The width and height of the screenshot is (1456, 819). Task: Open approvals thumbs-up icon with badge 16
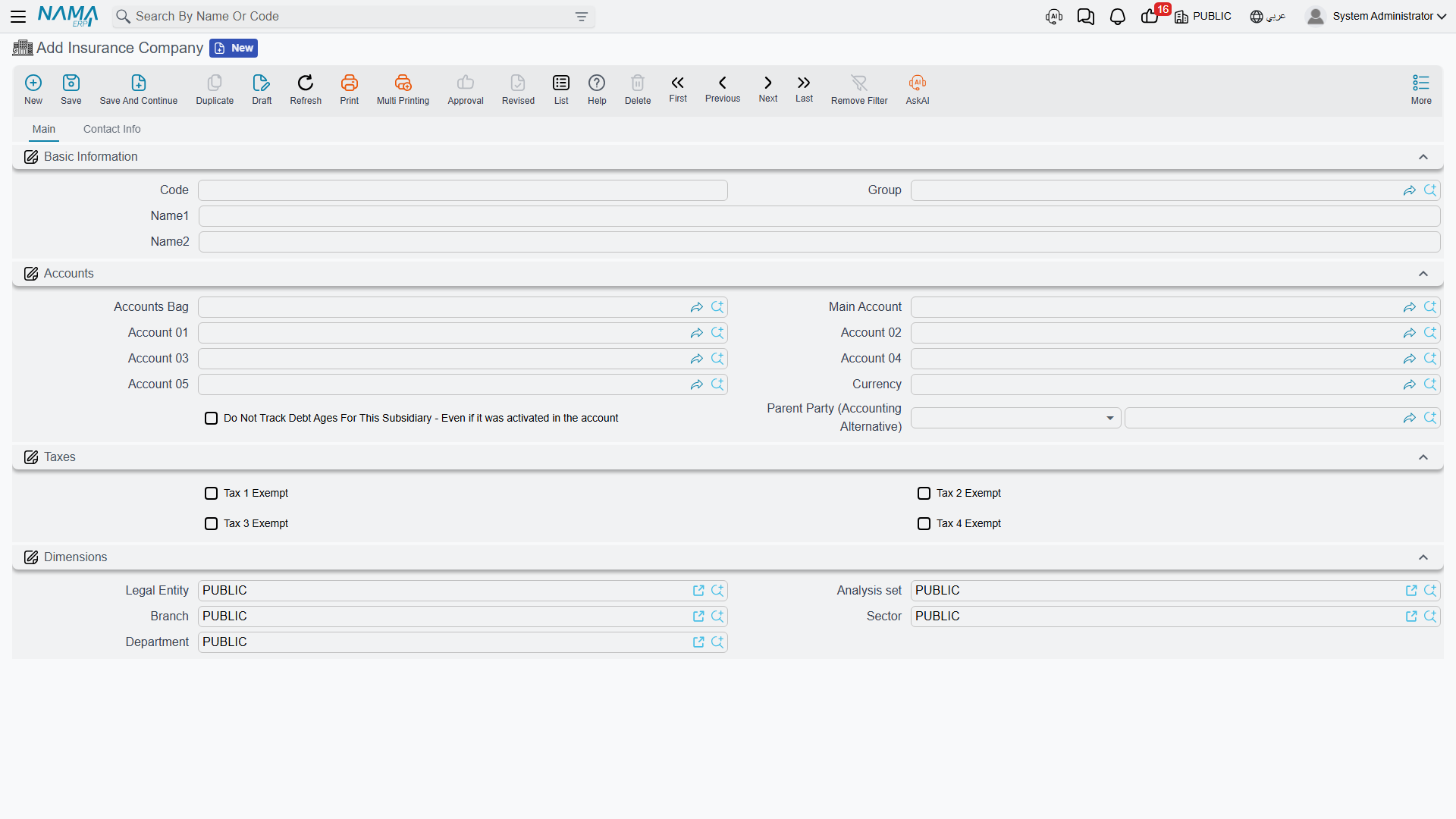click(x=1151, y=15)
